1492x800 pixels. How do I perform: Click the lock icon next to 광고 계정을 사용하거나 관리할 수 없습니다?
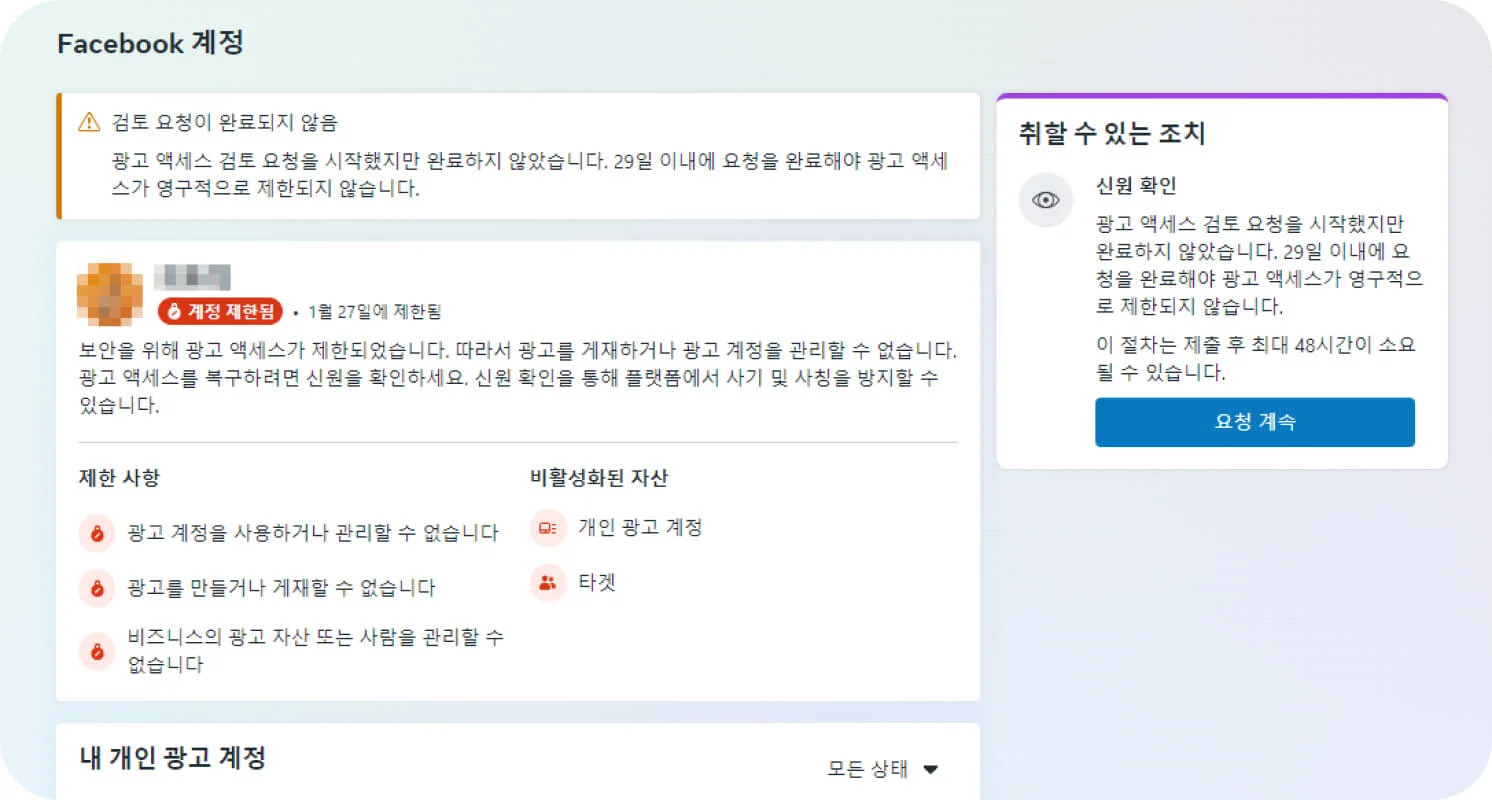point(97,534)
